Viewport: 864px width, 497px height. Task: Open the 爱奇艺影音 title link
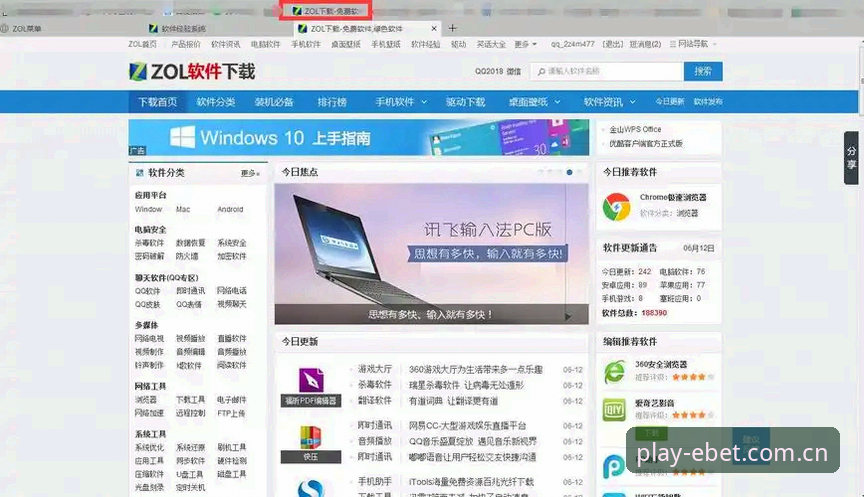(x=655, y=403)
